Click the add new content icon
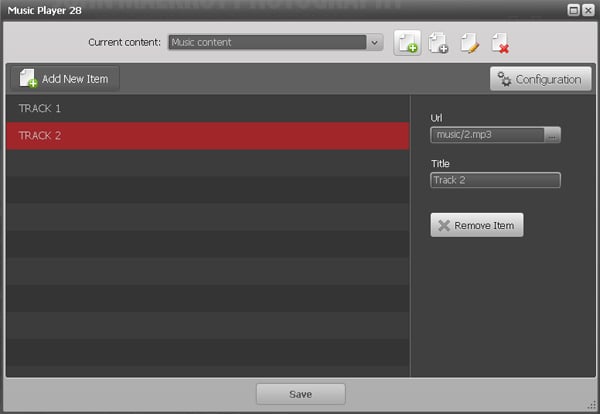The width and height of the screenshot is (600, 414). (407, 43)
